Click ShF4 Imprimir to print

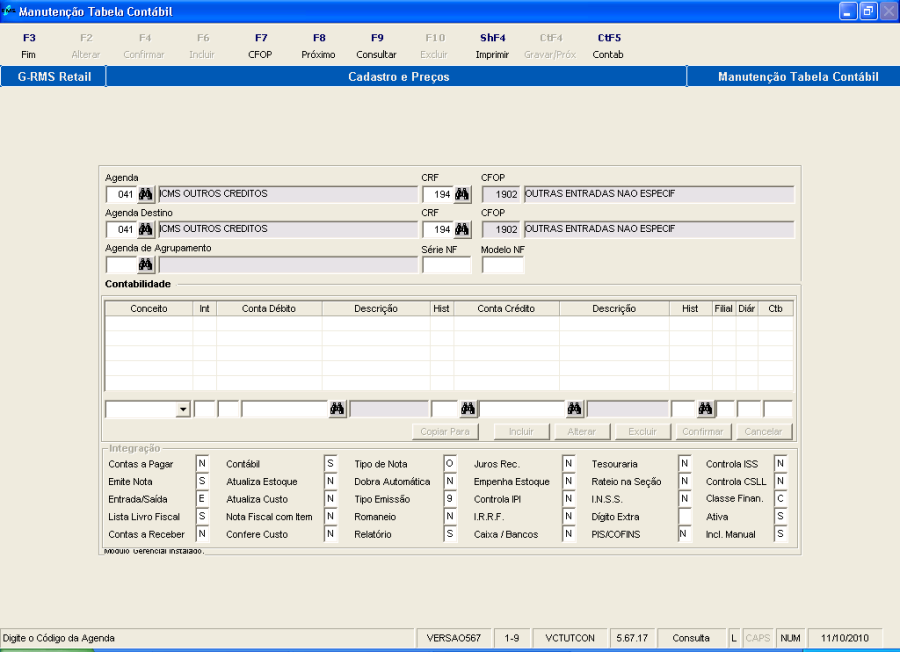coord(492,46)
